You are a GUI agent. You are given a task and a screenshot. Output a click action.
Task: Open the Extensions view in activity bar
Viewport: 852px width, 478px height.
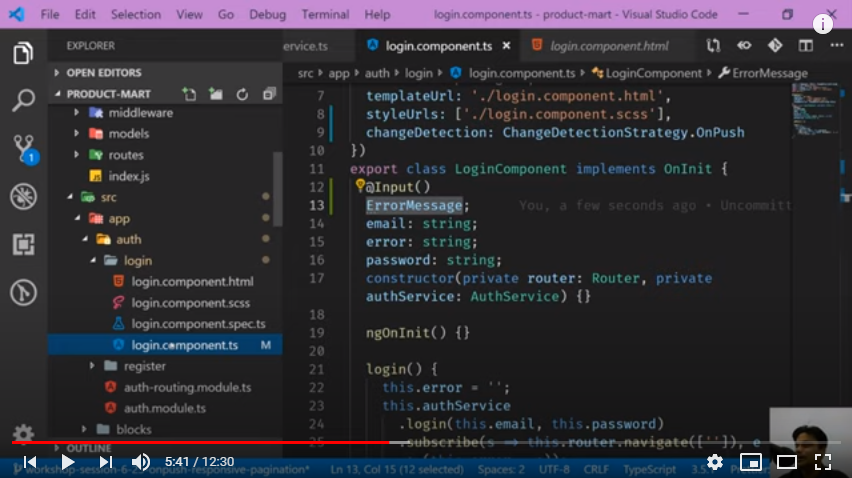pyautogui.click(x=23, y=244)
